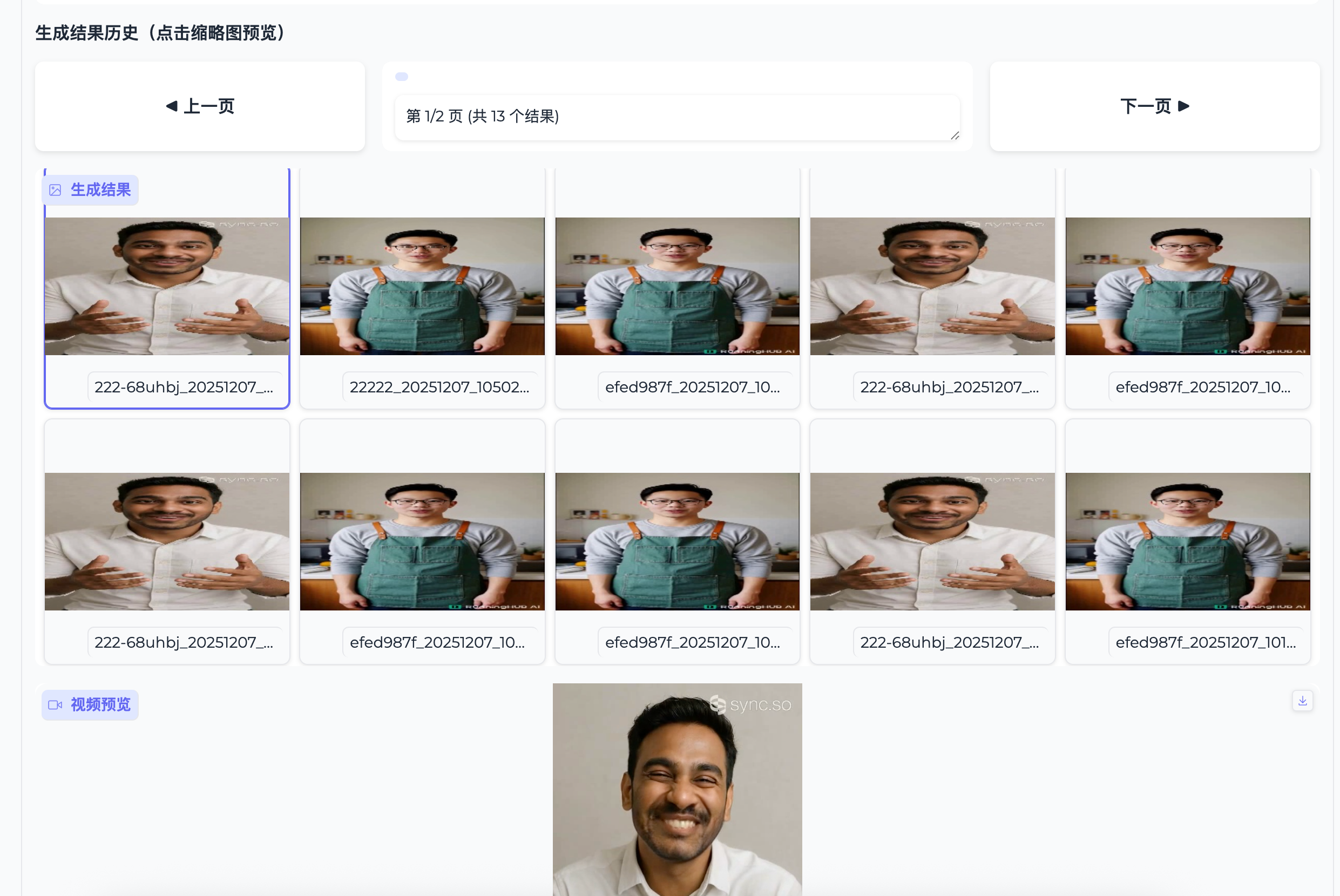Click the 视频预览 camera label icon
This screenshot has width=1340, height=896.
click(x=56, y=704)
